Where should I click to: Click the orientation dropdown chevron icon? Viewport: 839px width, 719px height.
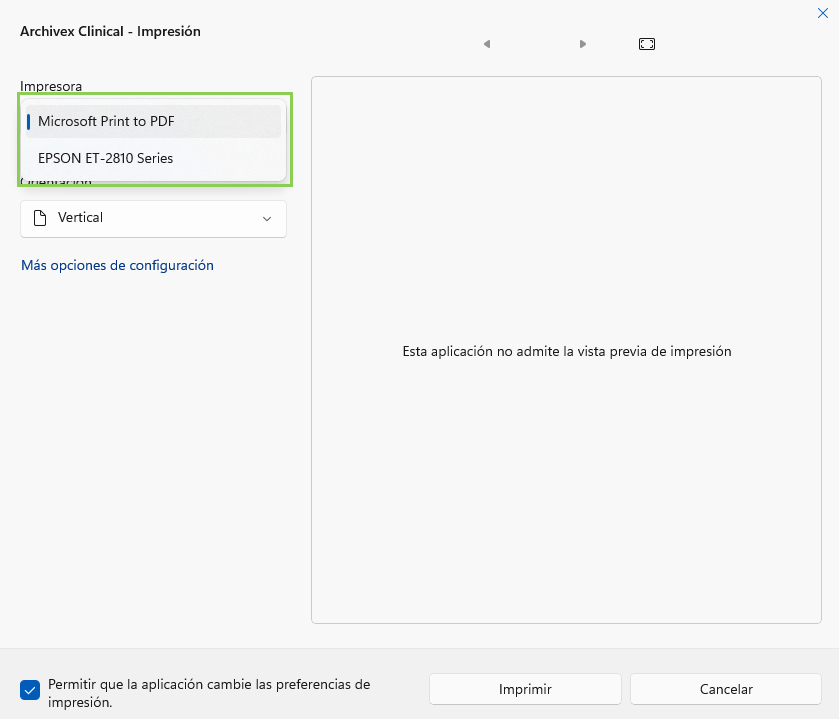tap(267, 218)
